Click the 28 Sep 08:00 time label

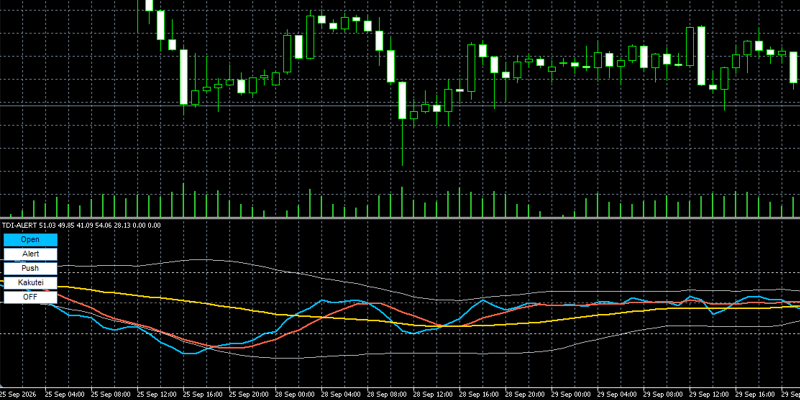coord(385,394)
